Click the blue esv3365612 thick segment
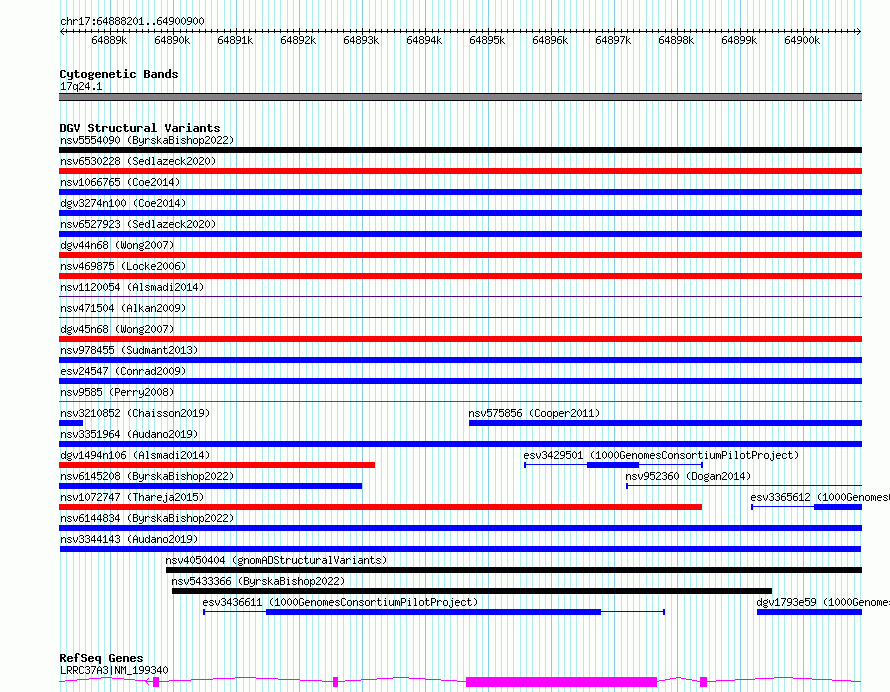Screen dimensions: 890x692 tap(838, 507)
